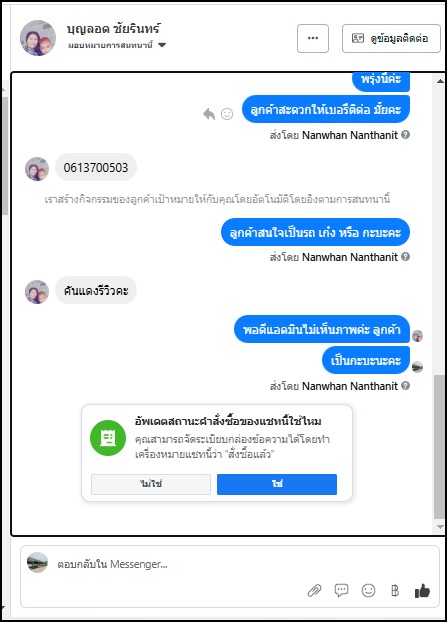
Task: Click the Messenger reply input field
Action: pos(230,564)
